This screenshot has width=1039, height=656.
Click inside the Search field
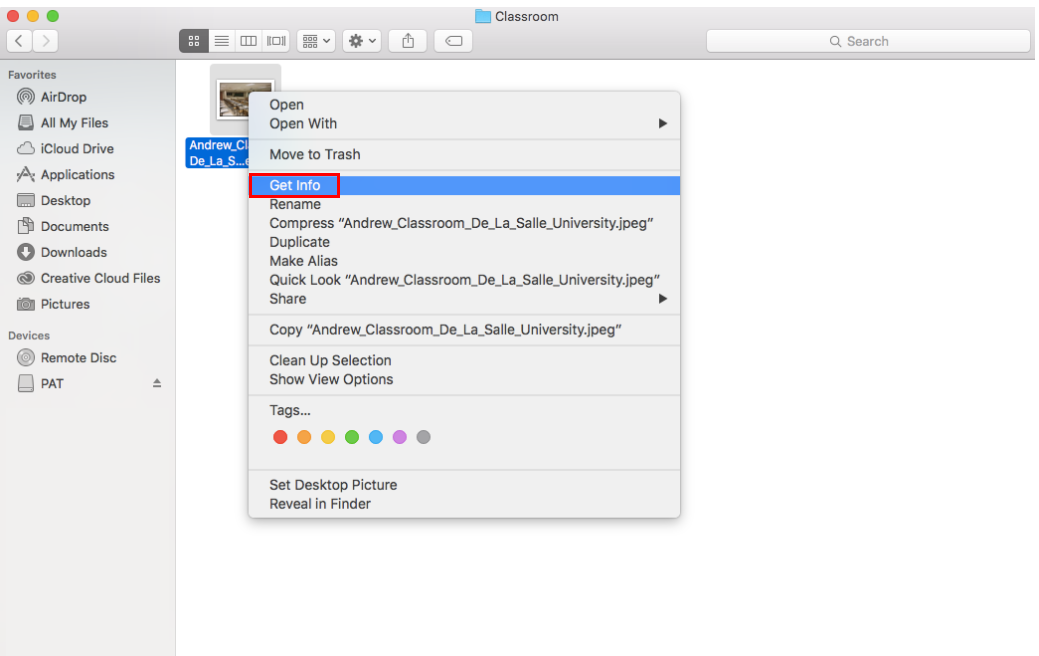(x=868, y=41)
